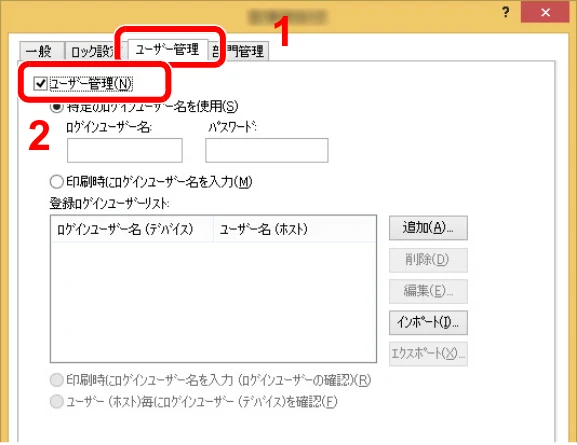Open the ロック設定 tab
The width and height of the screenshot is (577, 445).
pos(93,51)
